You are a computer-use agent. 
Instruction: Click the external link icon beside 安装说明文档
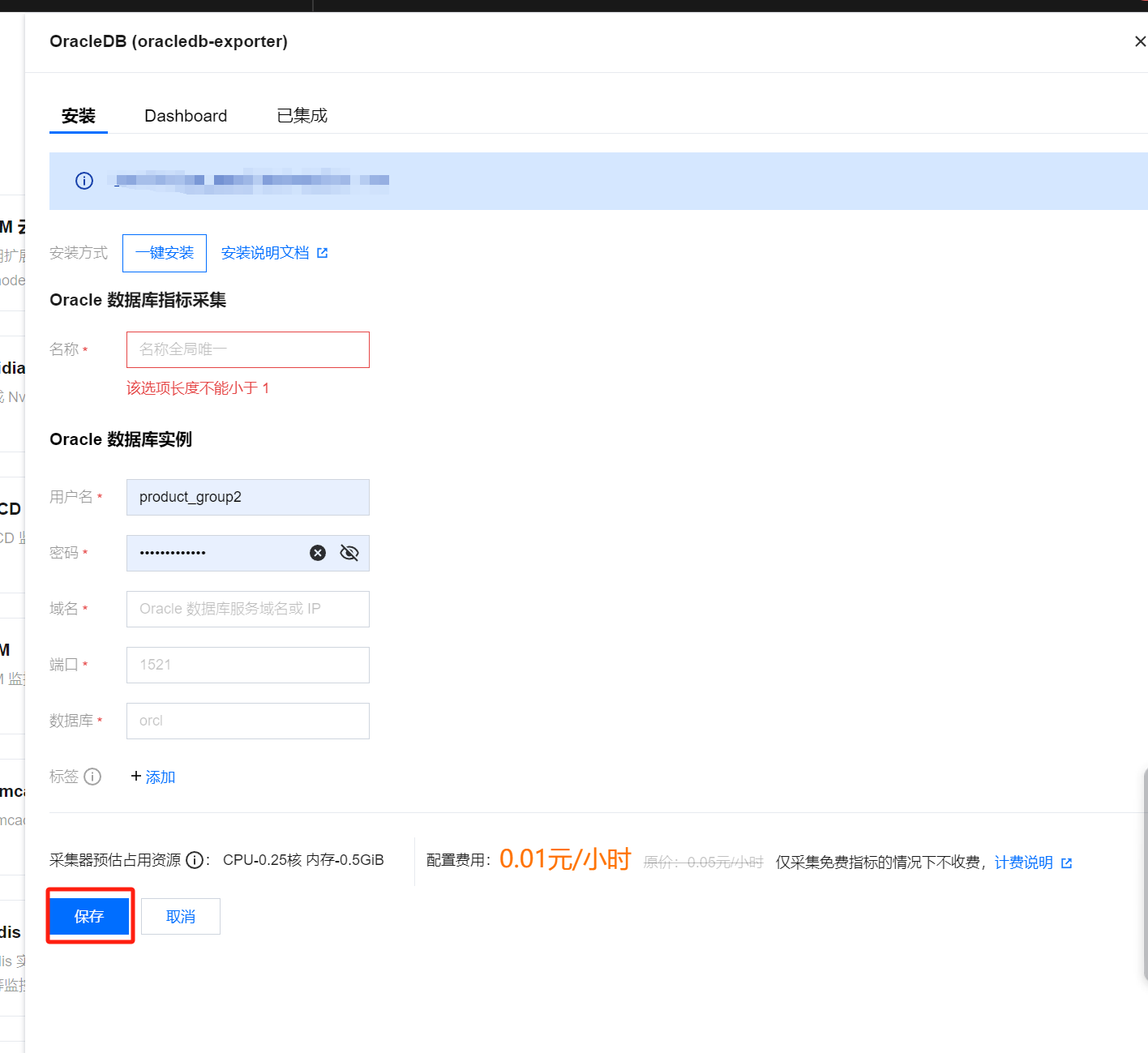click(x=323, y=253)
